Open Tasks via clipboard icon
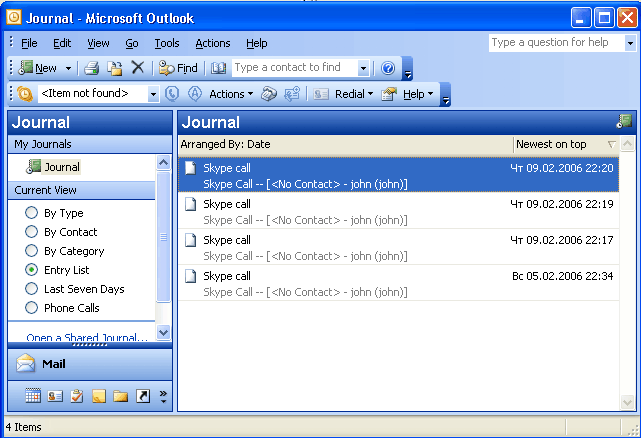 (77, 396)
